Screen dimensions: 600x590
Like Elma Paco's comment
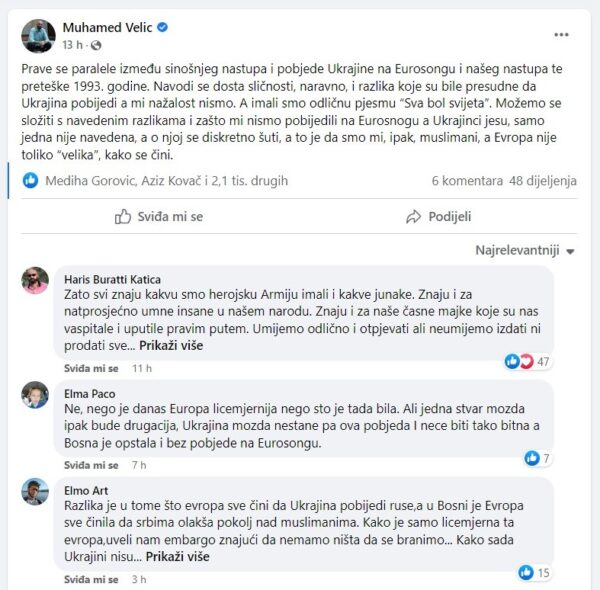tap(91, 465)
